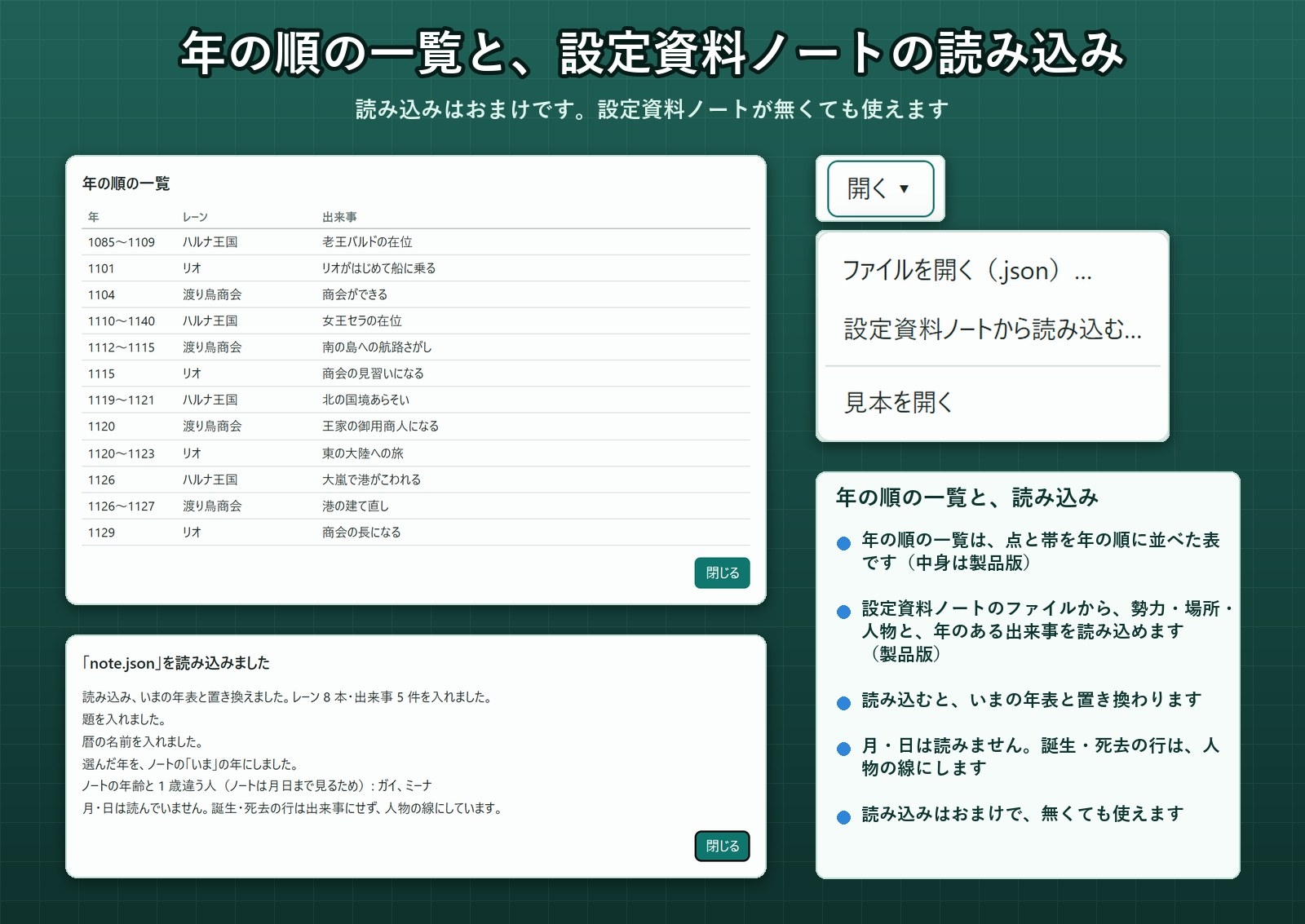Click the 暦の名前を入れました。 message line

point(143,741)
